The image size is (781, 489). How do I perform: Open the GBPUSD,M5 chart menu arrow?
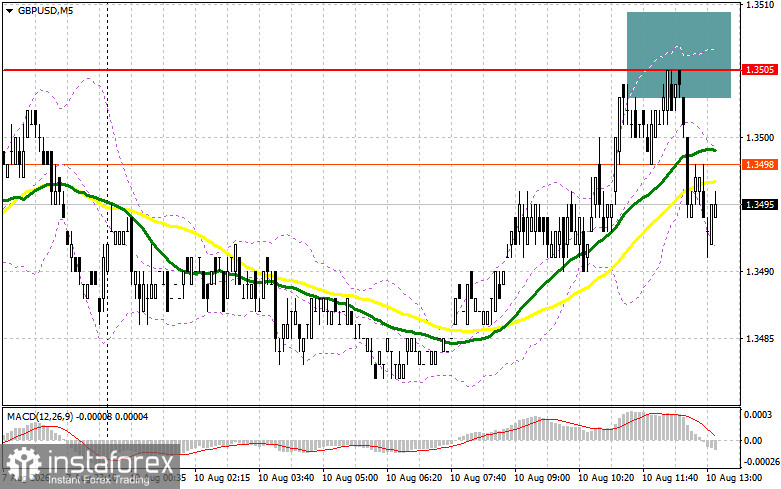tap(9, 10)
